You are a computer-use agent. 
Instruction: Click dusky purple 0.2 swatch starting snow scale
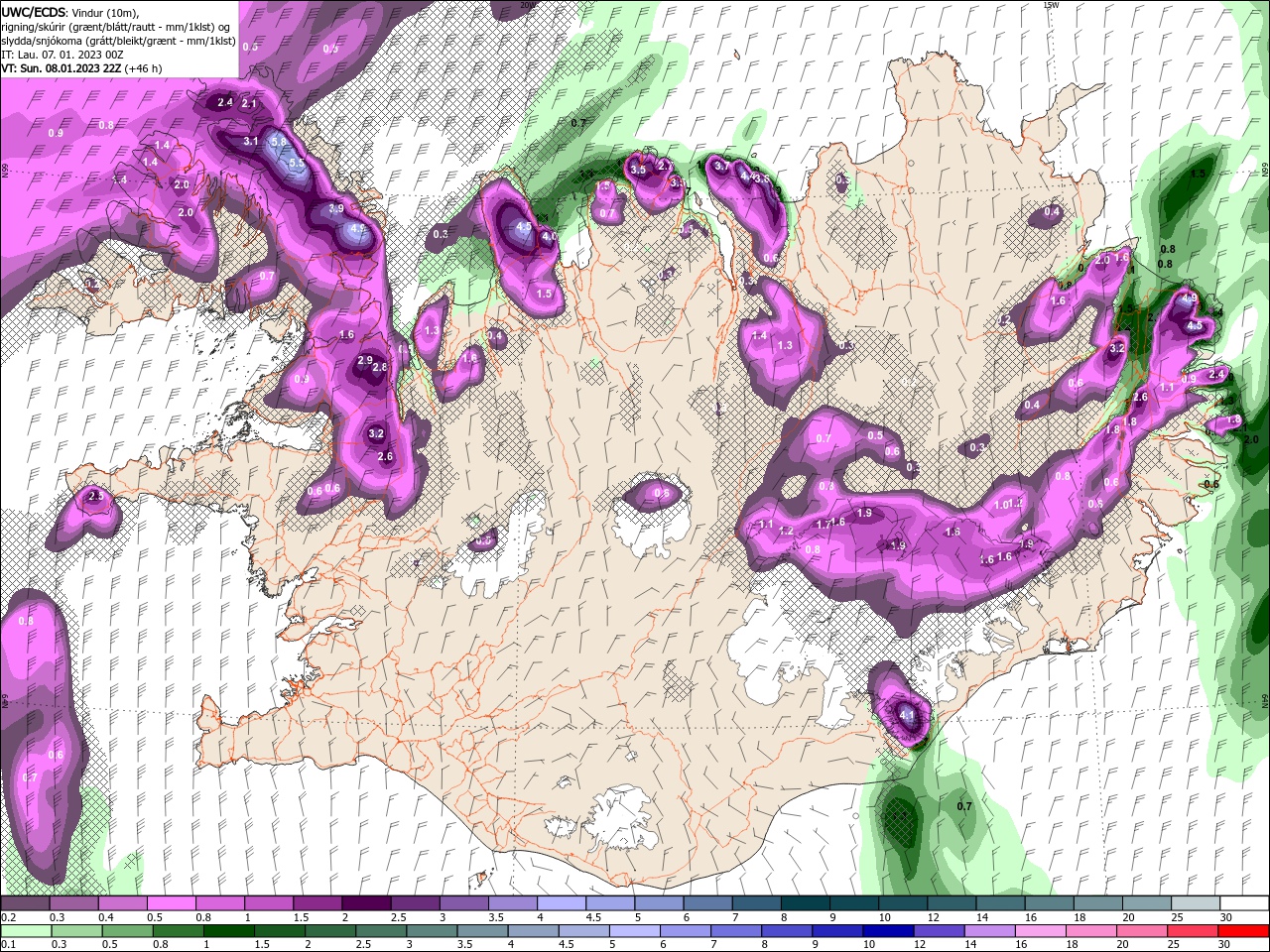pos(27,903)
